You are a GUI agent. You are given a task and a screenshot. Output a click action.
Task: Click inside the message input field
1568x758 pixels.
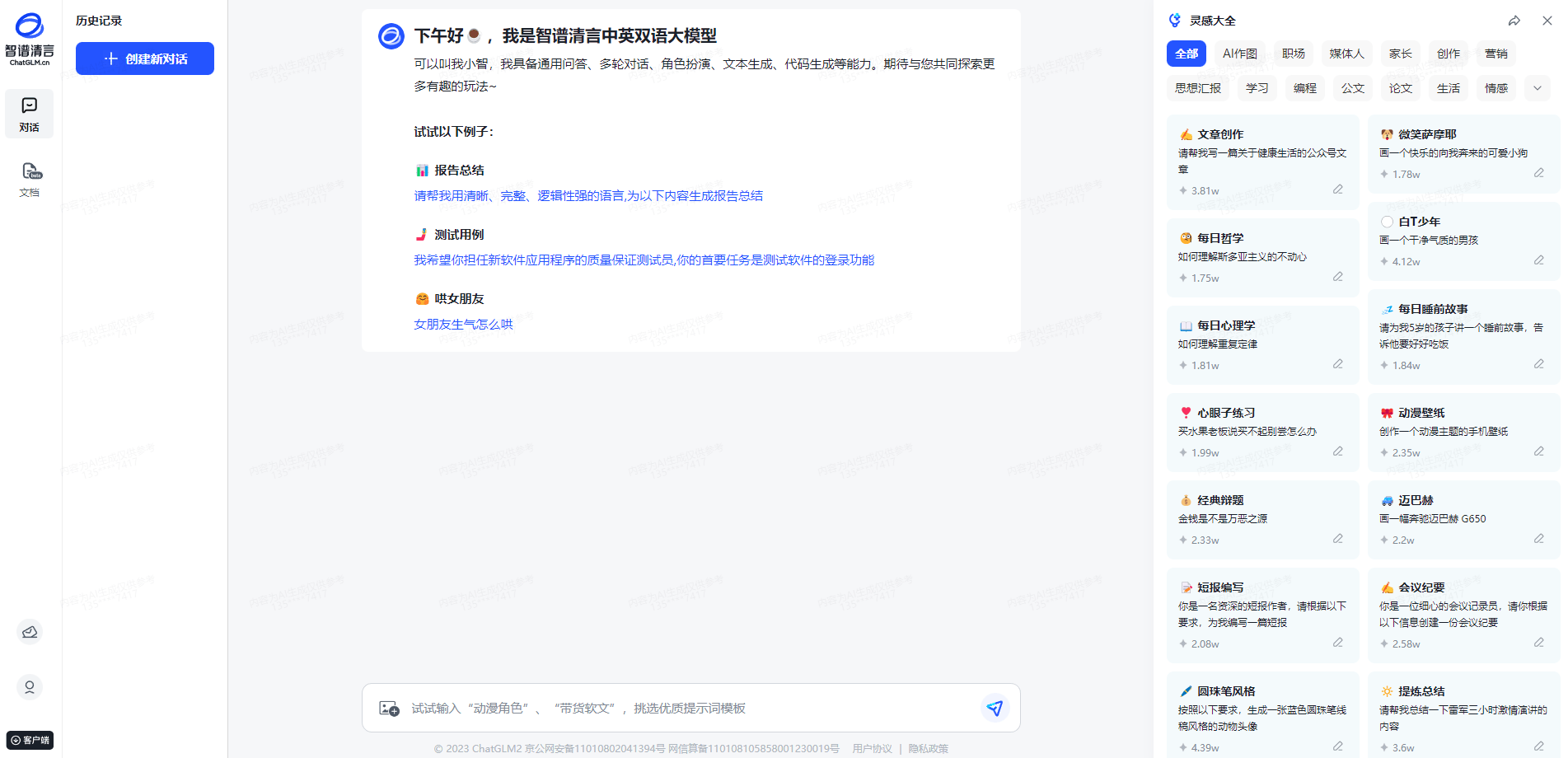coord(659,707)
